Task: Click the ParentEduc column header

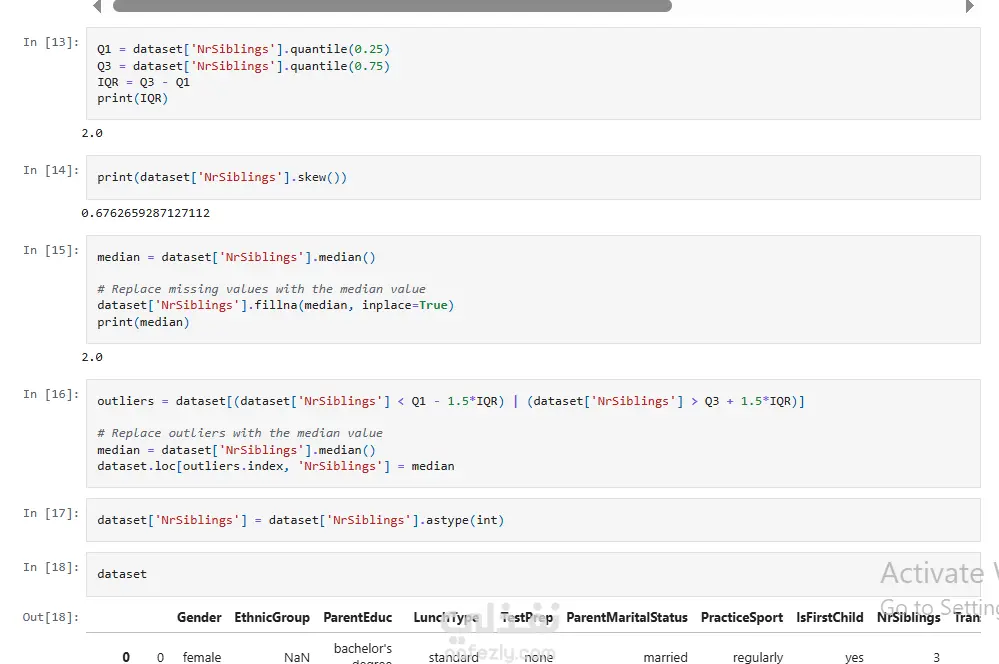Action: [x=357, y=617]
